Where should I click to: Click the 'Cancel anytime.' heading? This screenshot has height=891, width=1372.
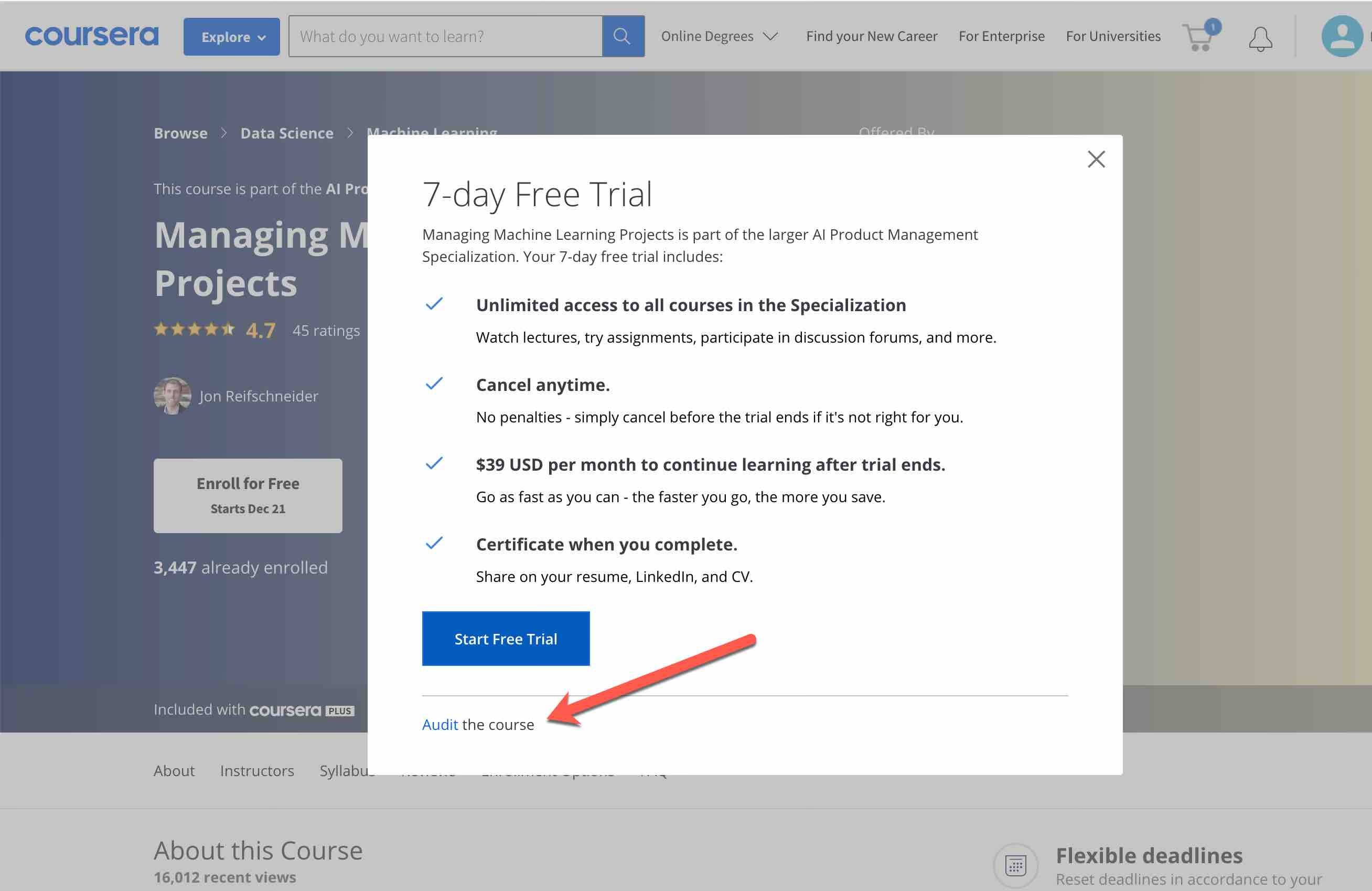click(542, 385)
